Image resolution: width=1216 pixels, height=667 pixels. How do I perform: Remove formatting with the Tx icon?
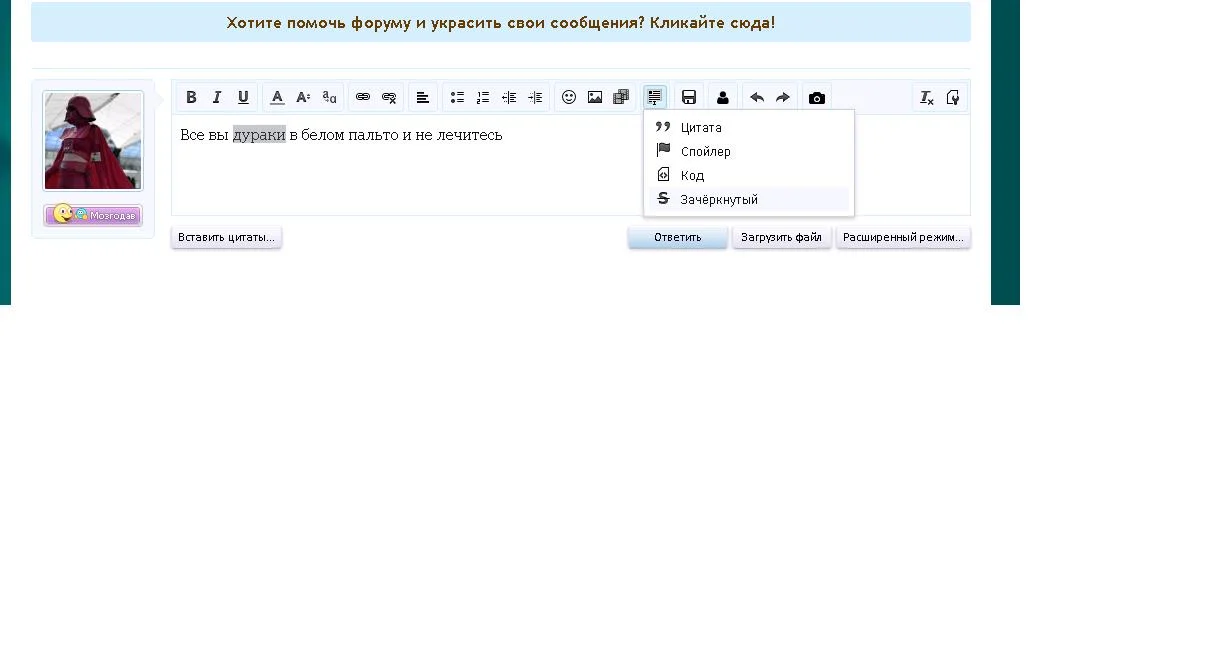point(925,97)
